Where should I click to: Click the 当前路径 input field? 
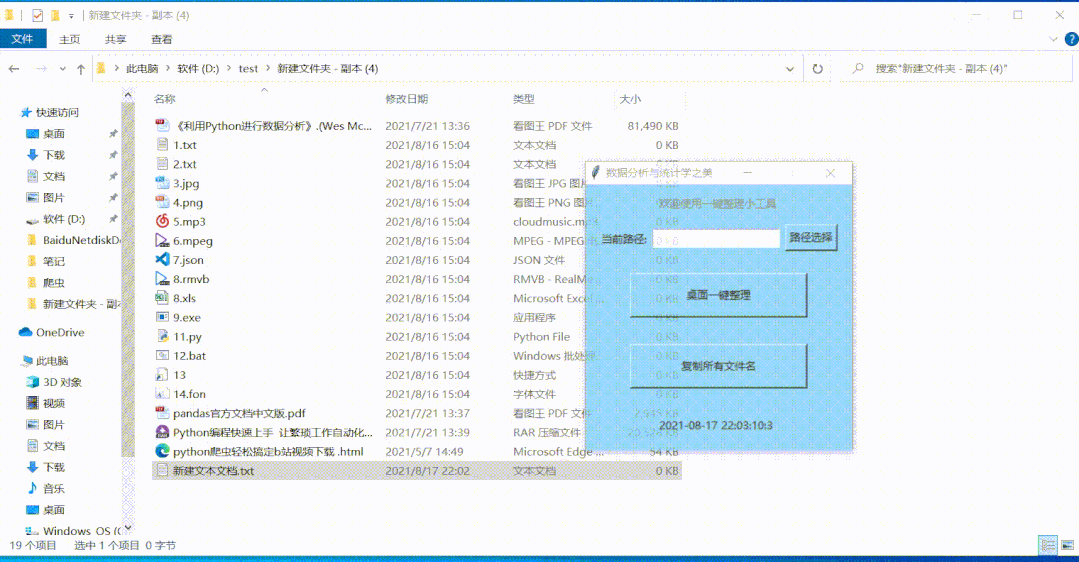(716, 239)
